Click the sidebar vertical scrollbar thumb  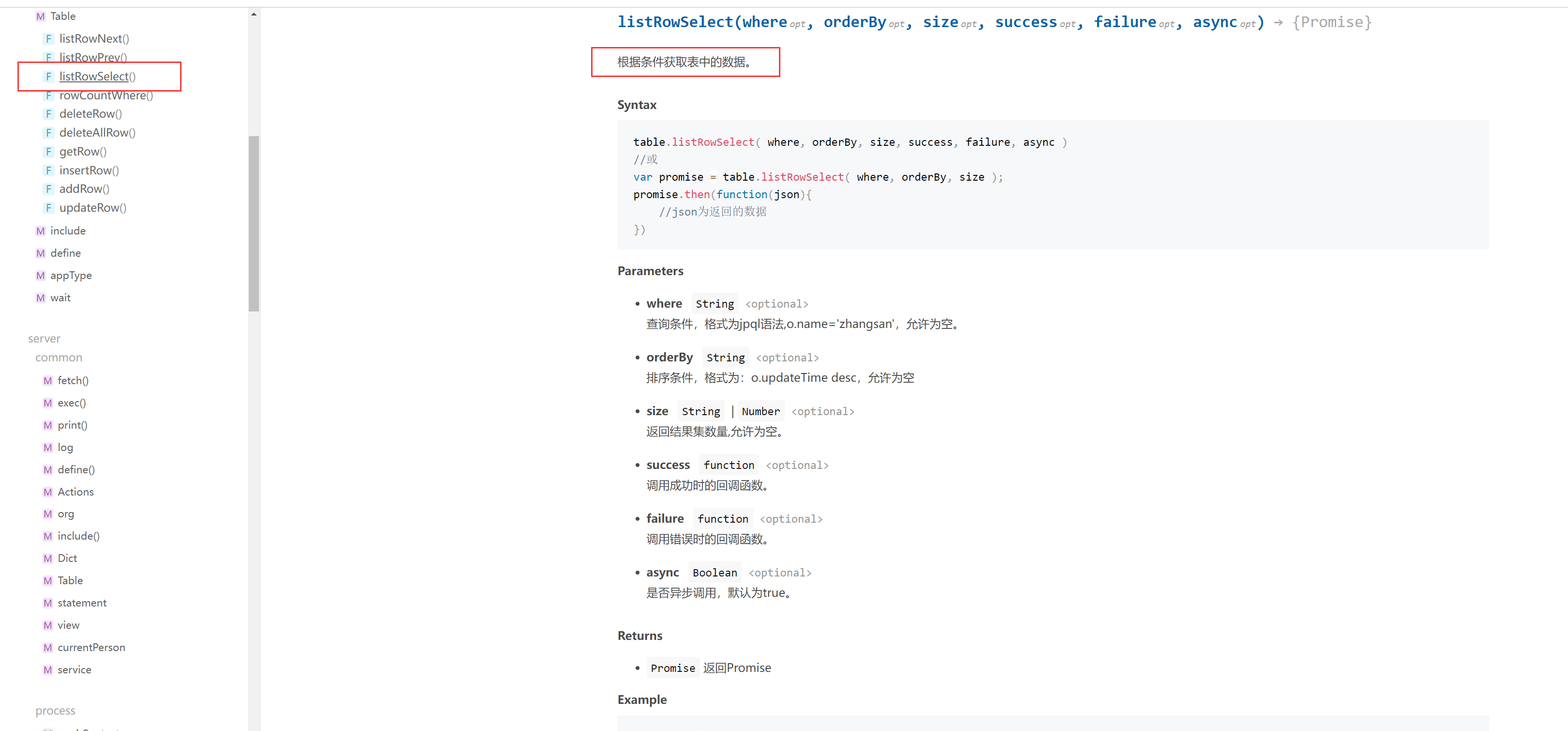pyautogui.click(x=254, y=223)
